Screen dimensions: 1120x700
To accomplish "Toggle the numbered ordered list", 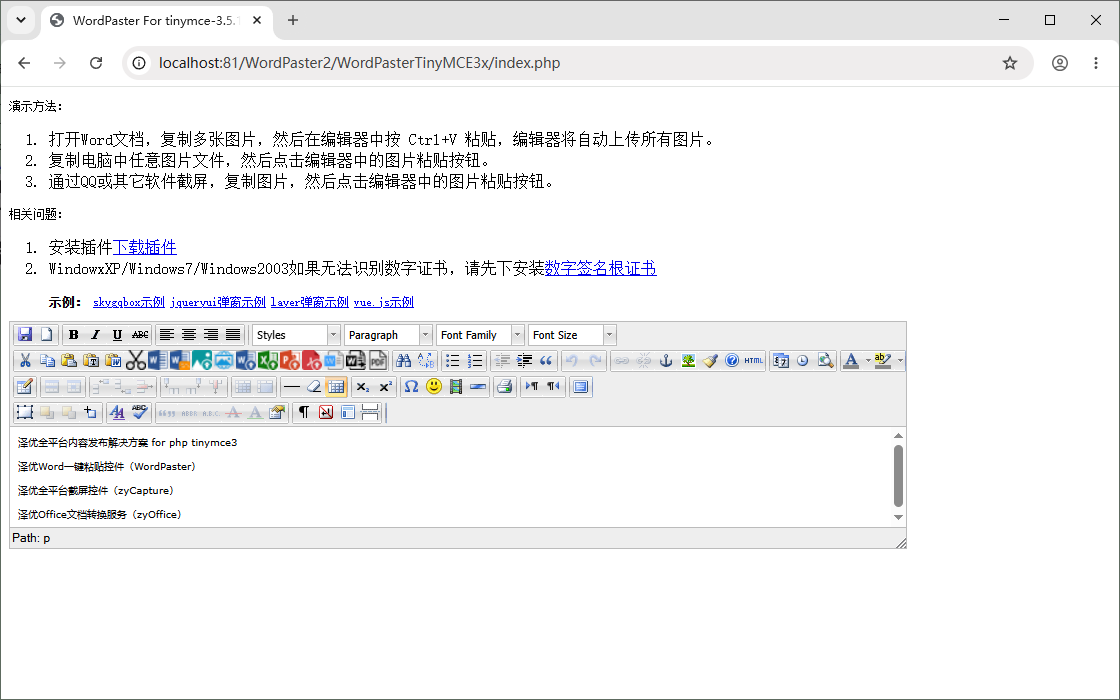I will coord(475,361).
